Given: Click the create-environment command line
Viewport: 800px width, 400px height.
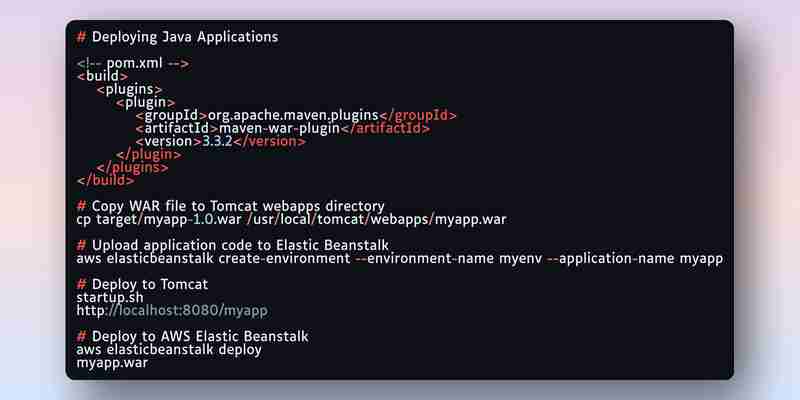Looking at the screenshot, I should [x=399, y=259].
